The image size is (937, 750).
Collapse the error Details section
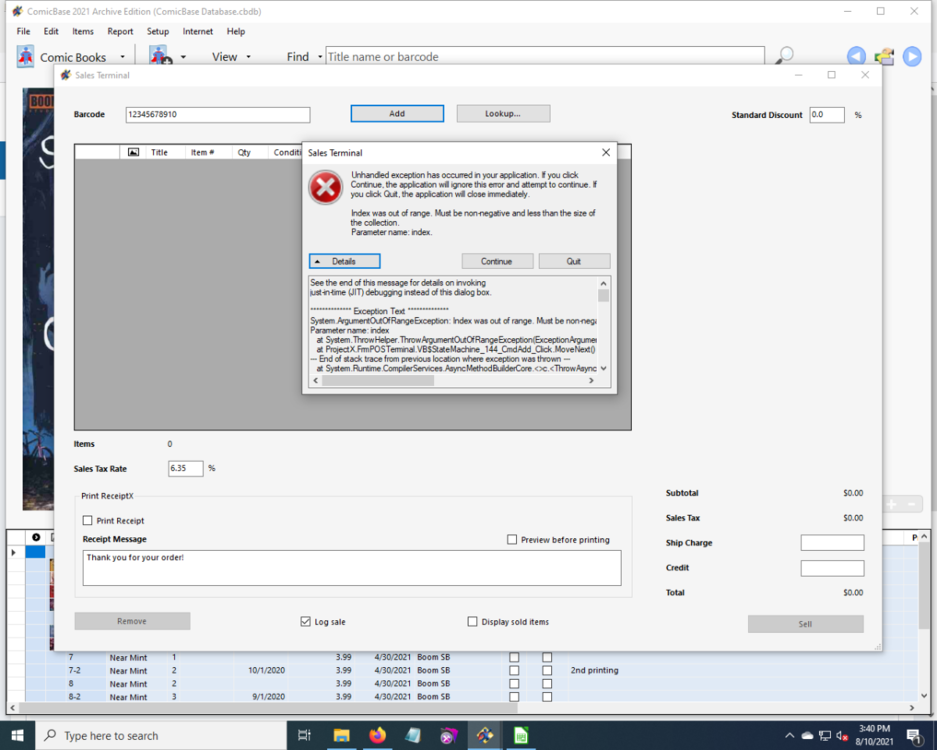coord(344,261)
